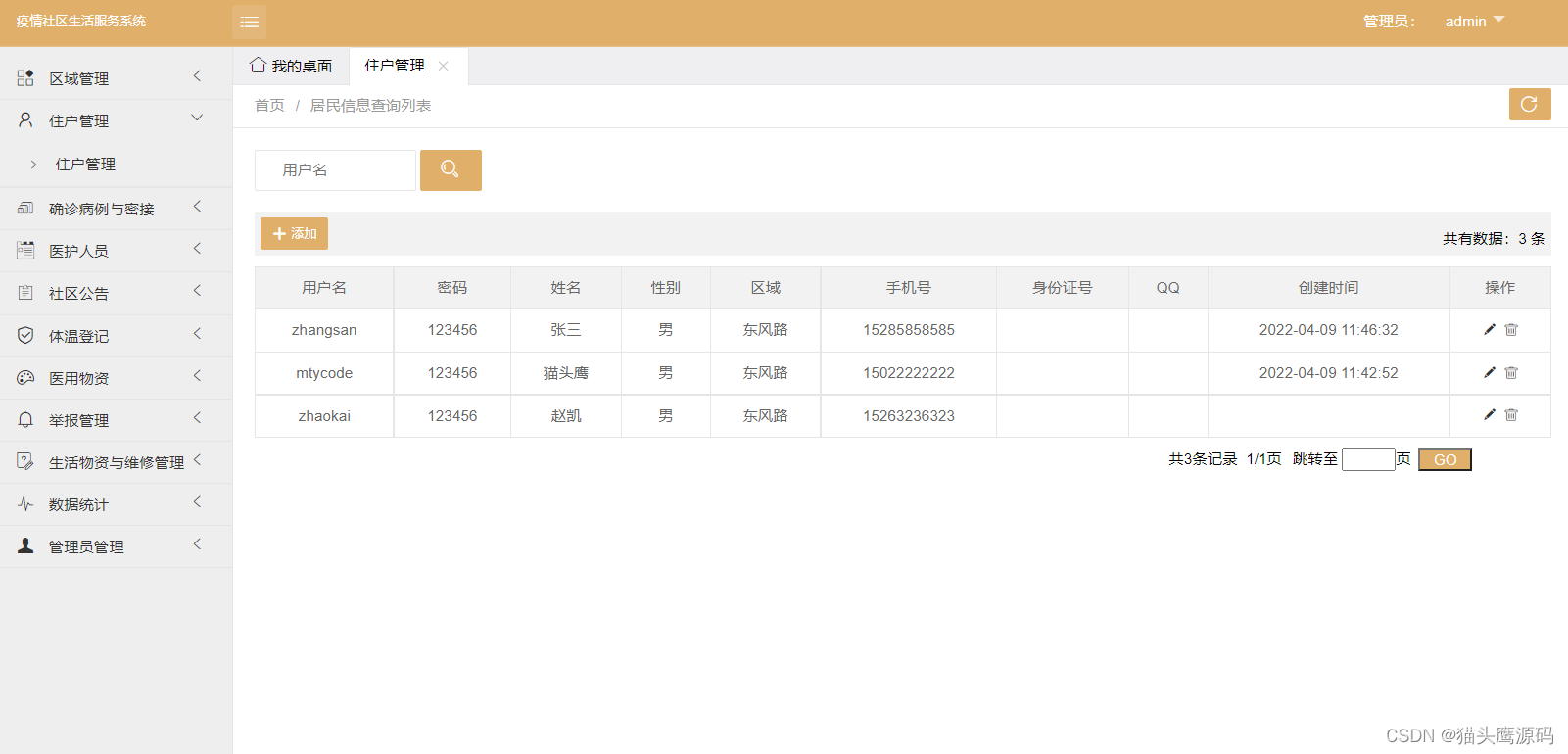Edit the zhangsan row with the pencil icon
1568x754 pixels.
[x=1489, y=330]
